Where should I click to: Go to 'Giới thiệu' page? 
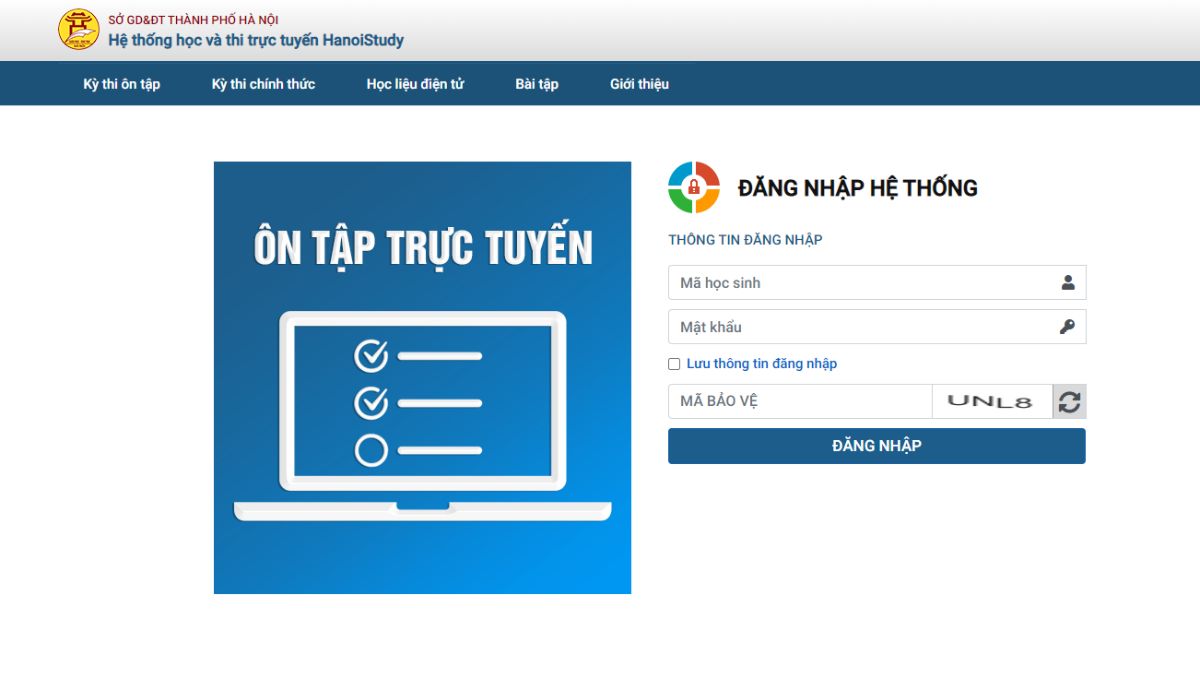(x=639, y=84)
